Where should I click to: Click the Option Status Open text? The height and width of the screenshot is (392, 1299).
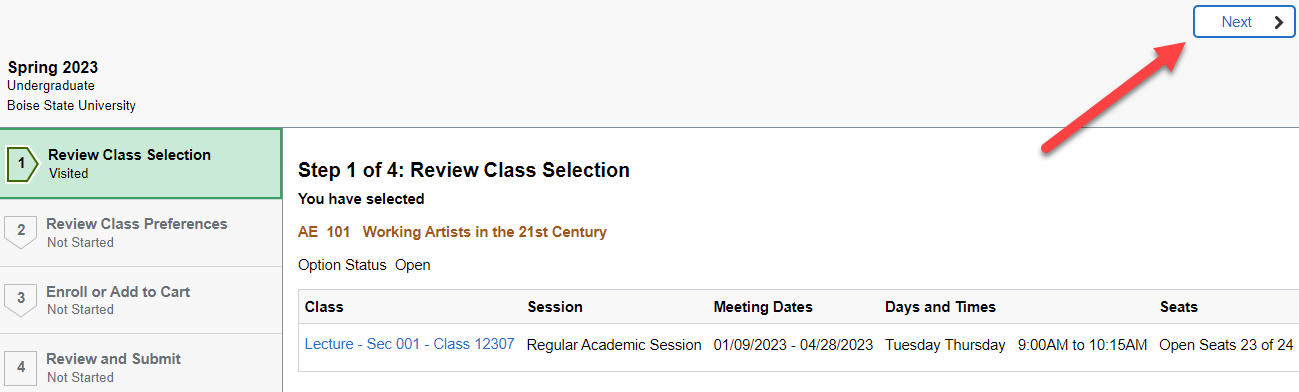click(x=364, y=265)
